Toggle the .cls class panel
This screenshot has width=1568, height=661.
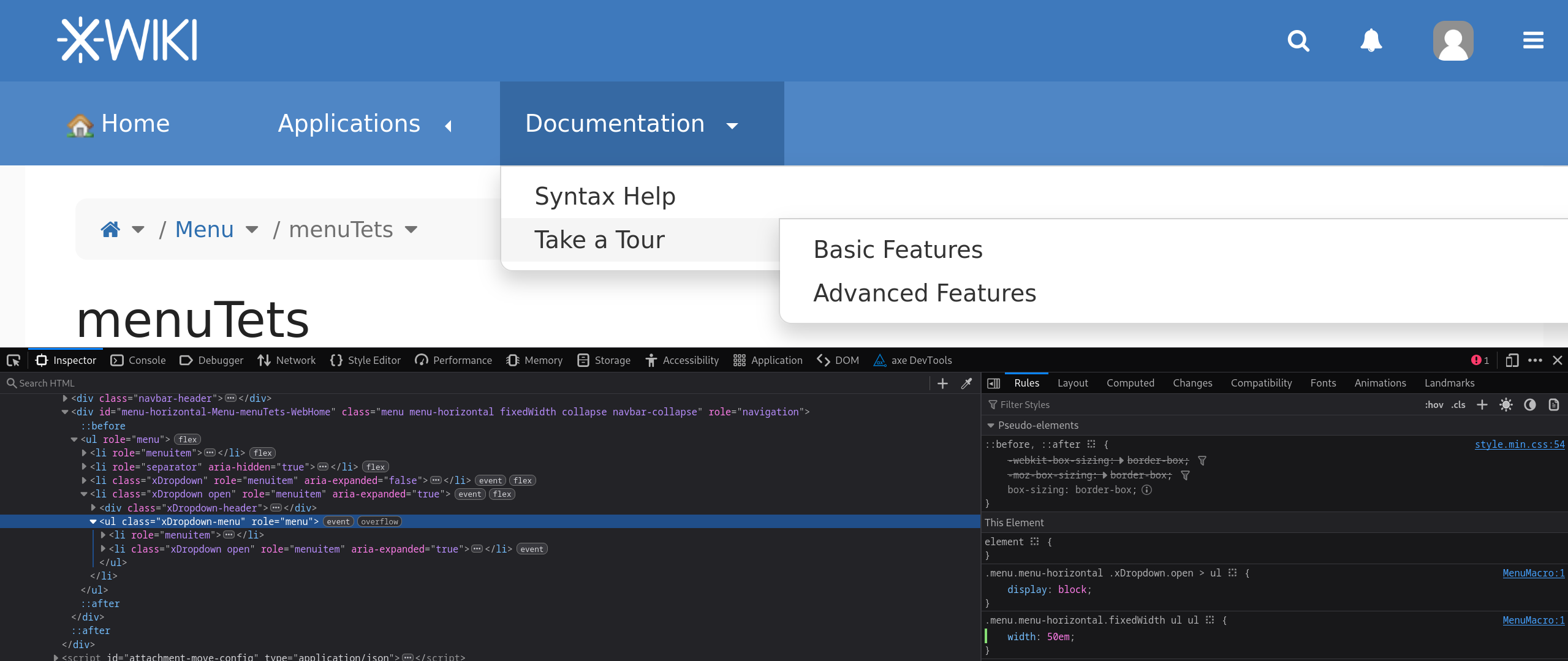1458,405
